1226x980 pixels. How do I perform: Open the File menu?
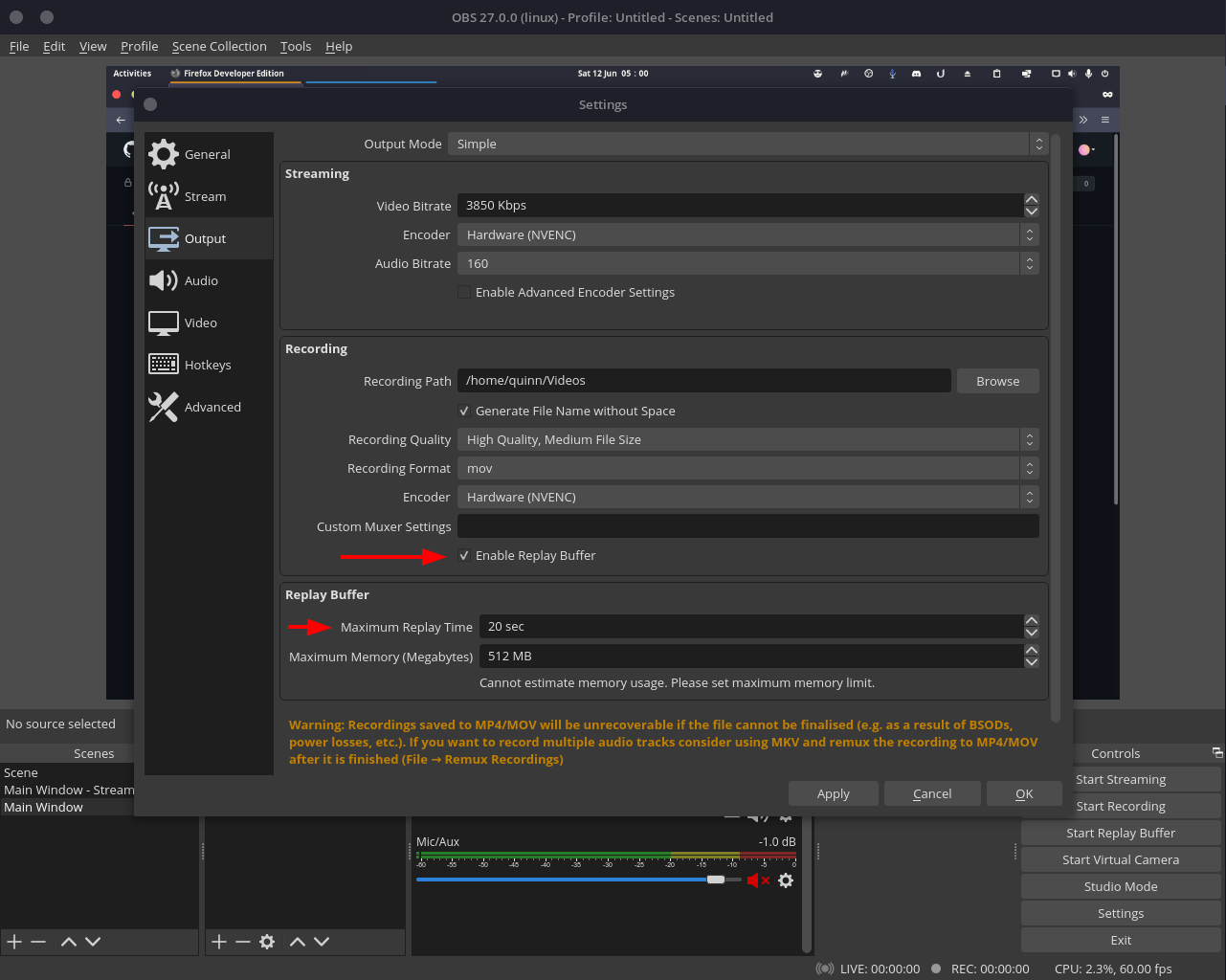[19, 46]
